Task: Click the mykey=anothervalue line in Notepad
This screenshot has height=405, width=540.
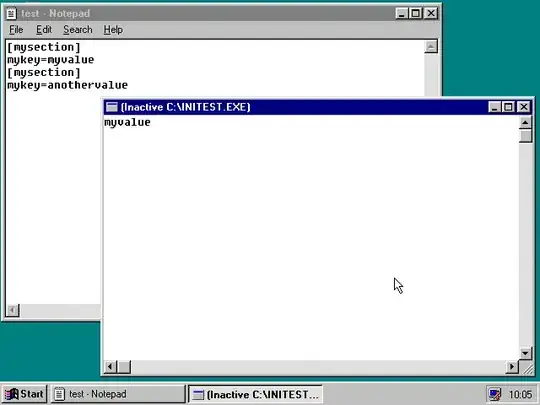Action: [68, 85]
